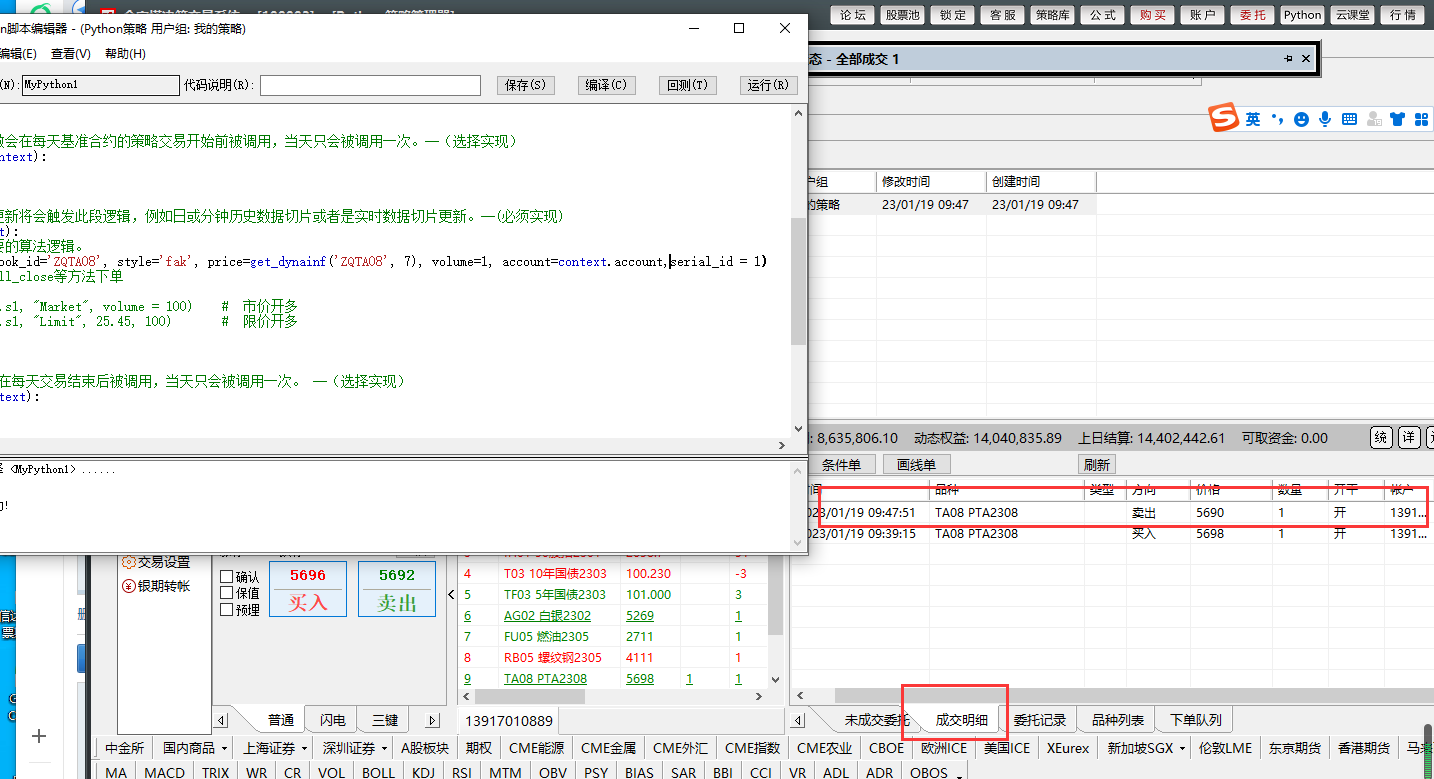Tick the 预埋 checkbox

(226, 609)
